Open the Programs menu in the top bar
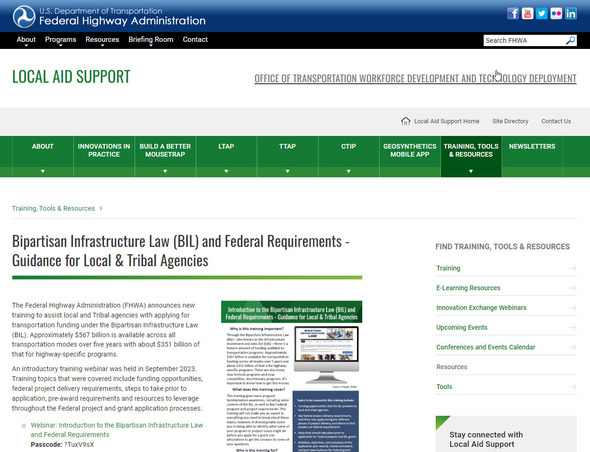The height and width of the screenshot is (452, 590). pos(60,40)
